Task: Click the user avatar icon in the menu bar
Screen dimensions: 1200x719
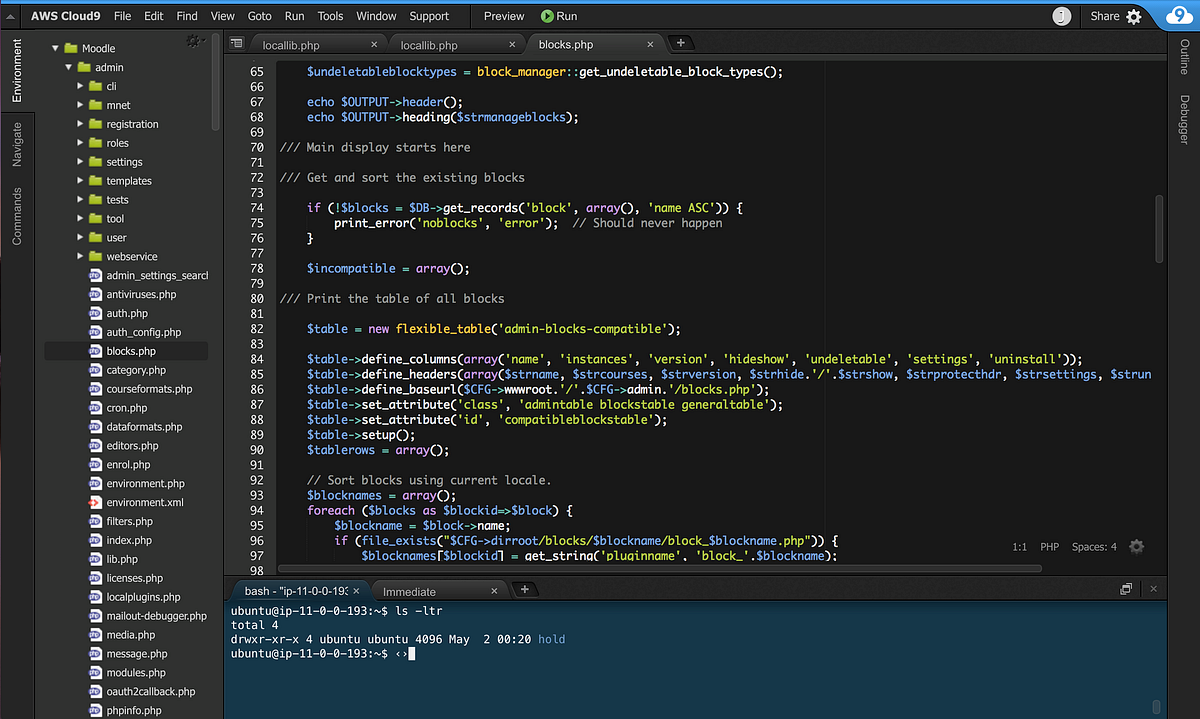Action: point(1061,16)
